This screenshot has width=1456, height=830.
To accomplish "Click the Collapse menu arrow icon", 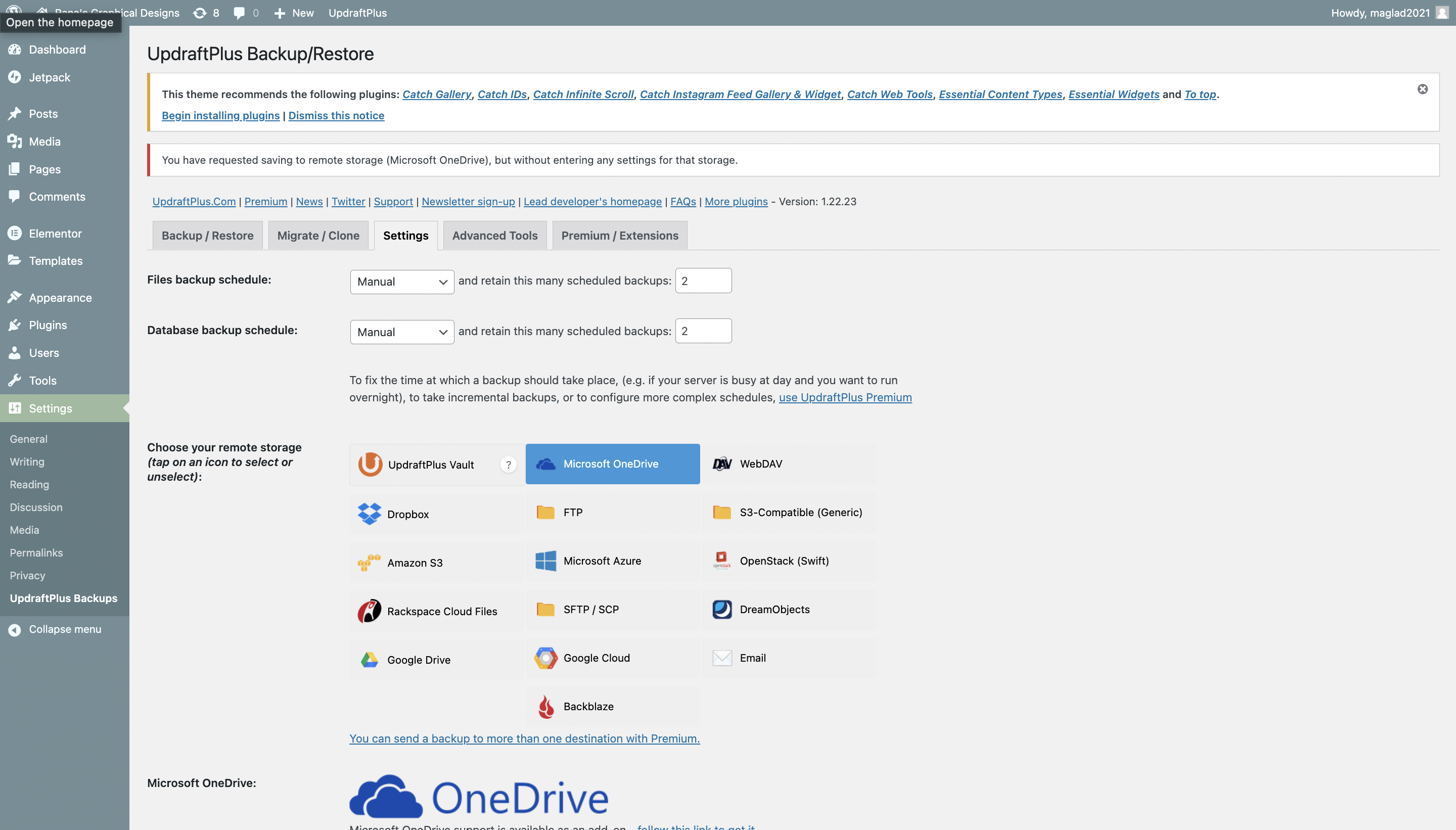I will tap(15, 629).
